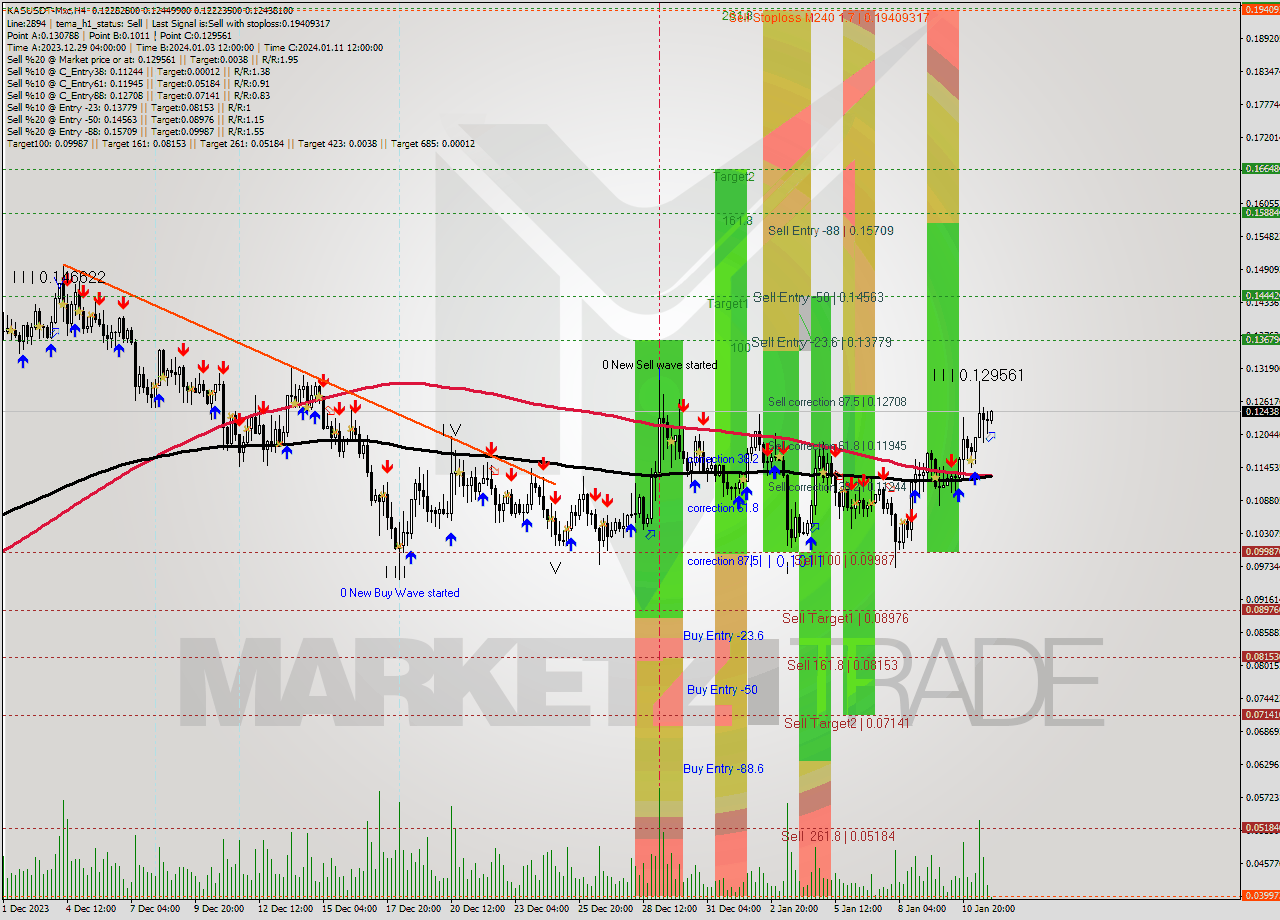Click the blue 'correction 61.8' label
1280x920 pixels.
pos(722,508)
